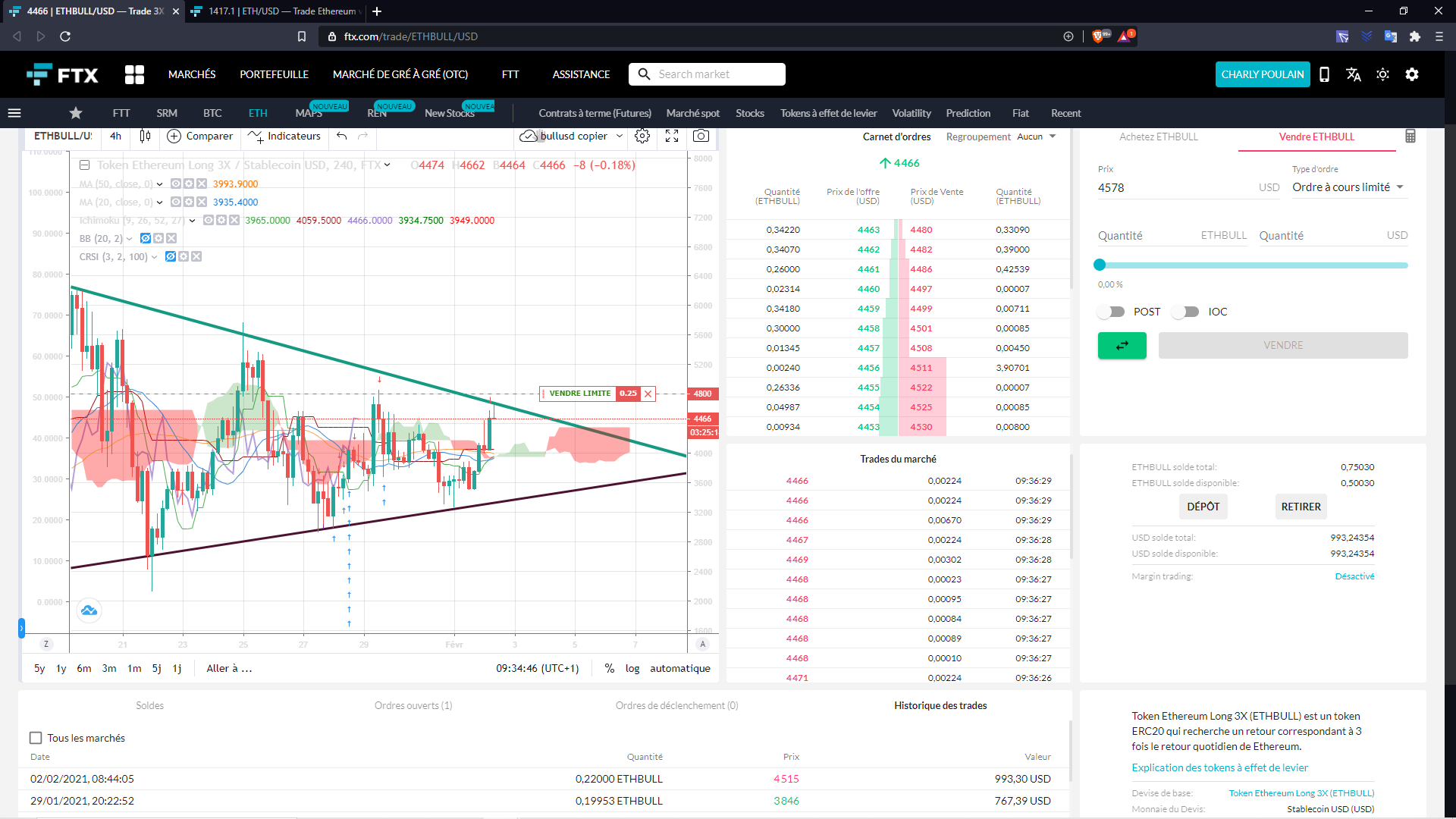The width and height of the screenshot is (1456, 819).
Task: Open Regroupement Aucun dropdown
Action: [x=1036, y=136]
